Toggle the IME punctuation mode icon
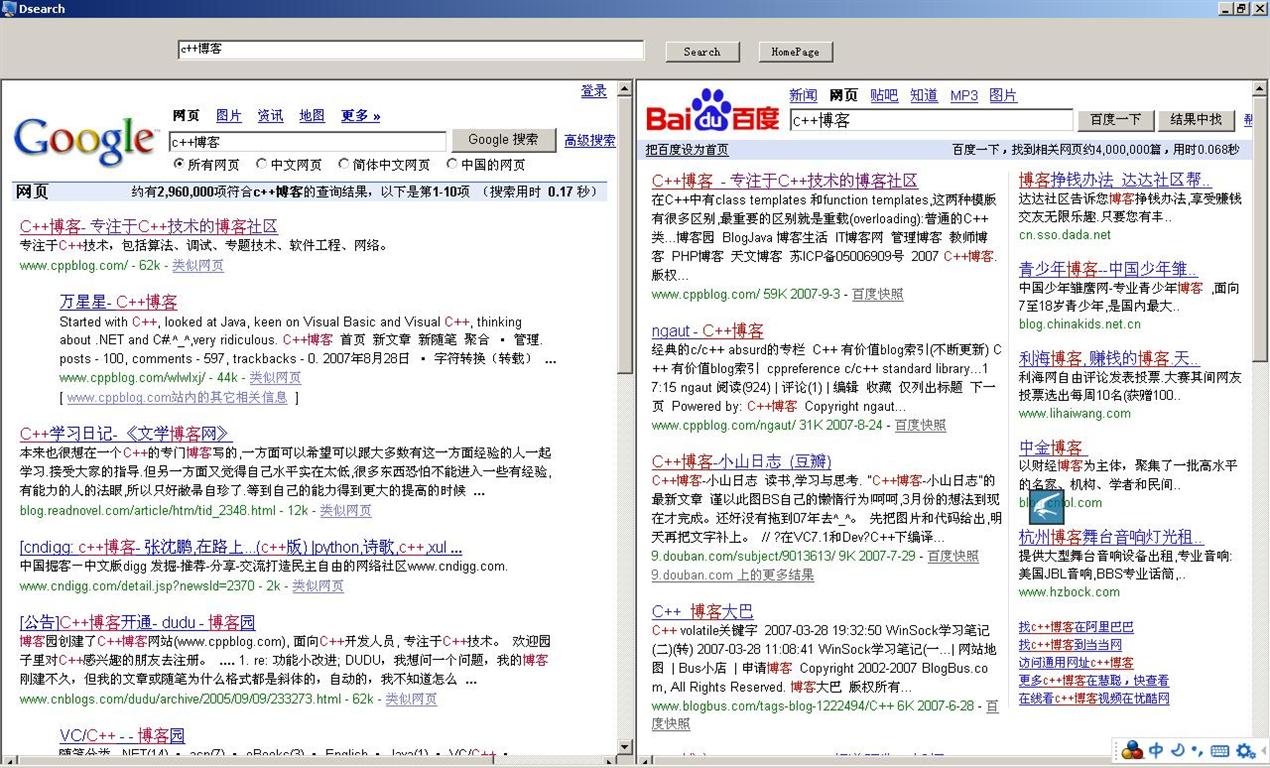The width and height of the screenshot is (1270, 768). (x=1197, y=750)
